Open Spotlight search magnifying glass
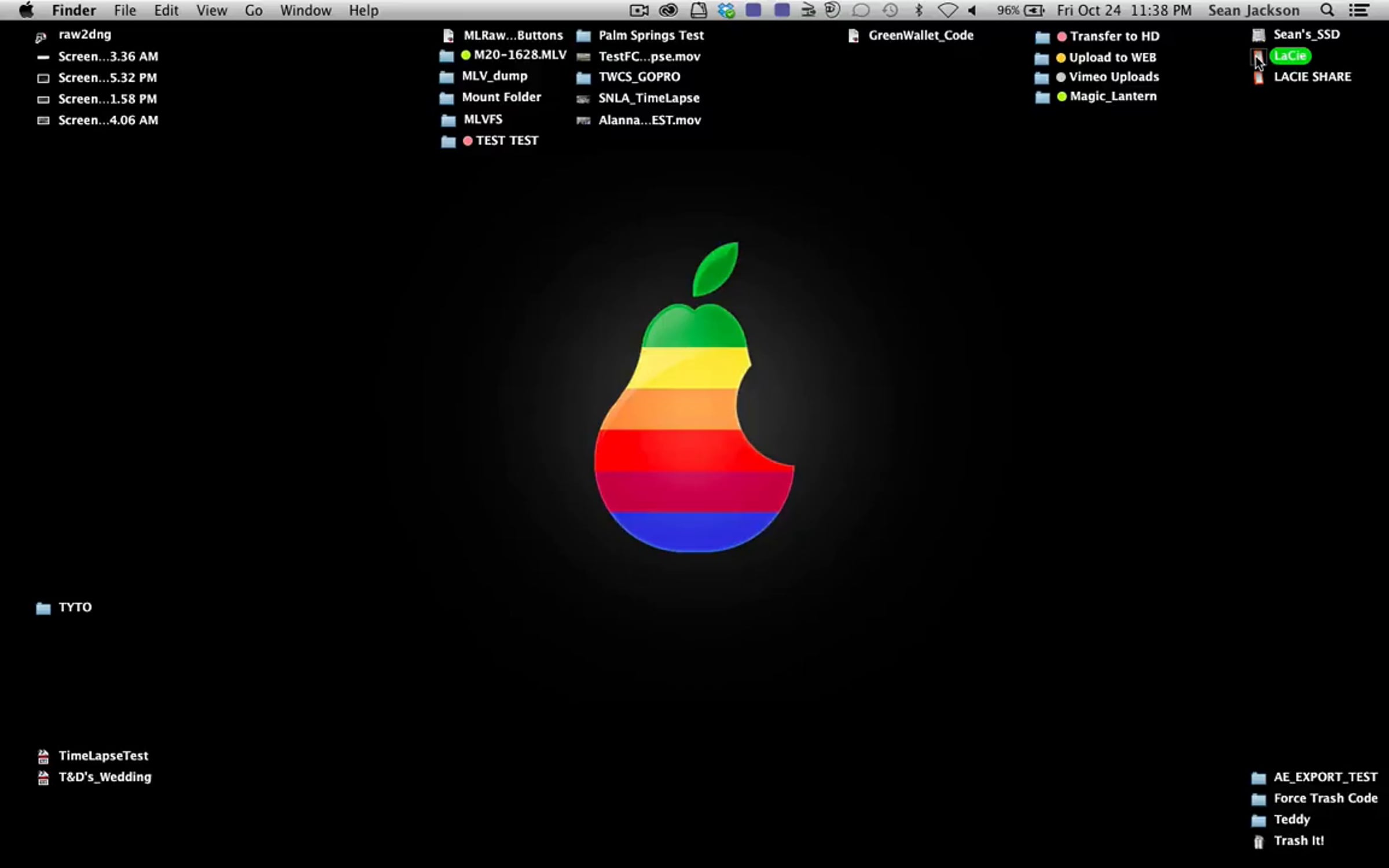The height and width of the screenshot is (868, 1389). (1327, 10)
